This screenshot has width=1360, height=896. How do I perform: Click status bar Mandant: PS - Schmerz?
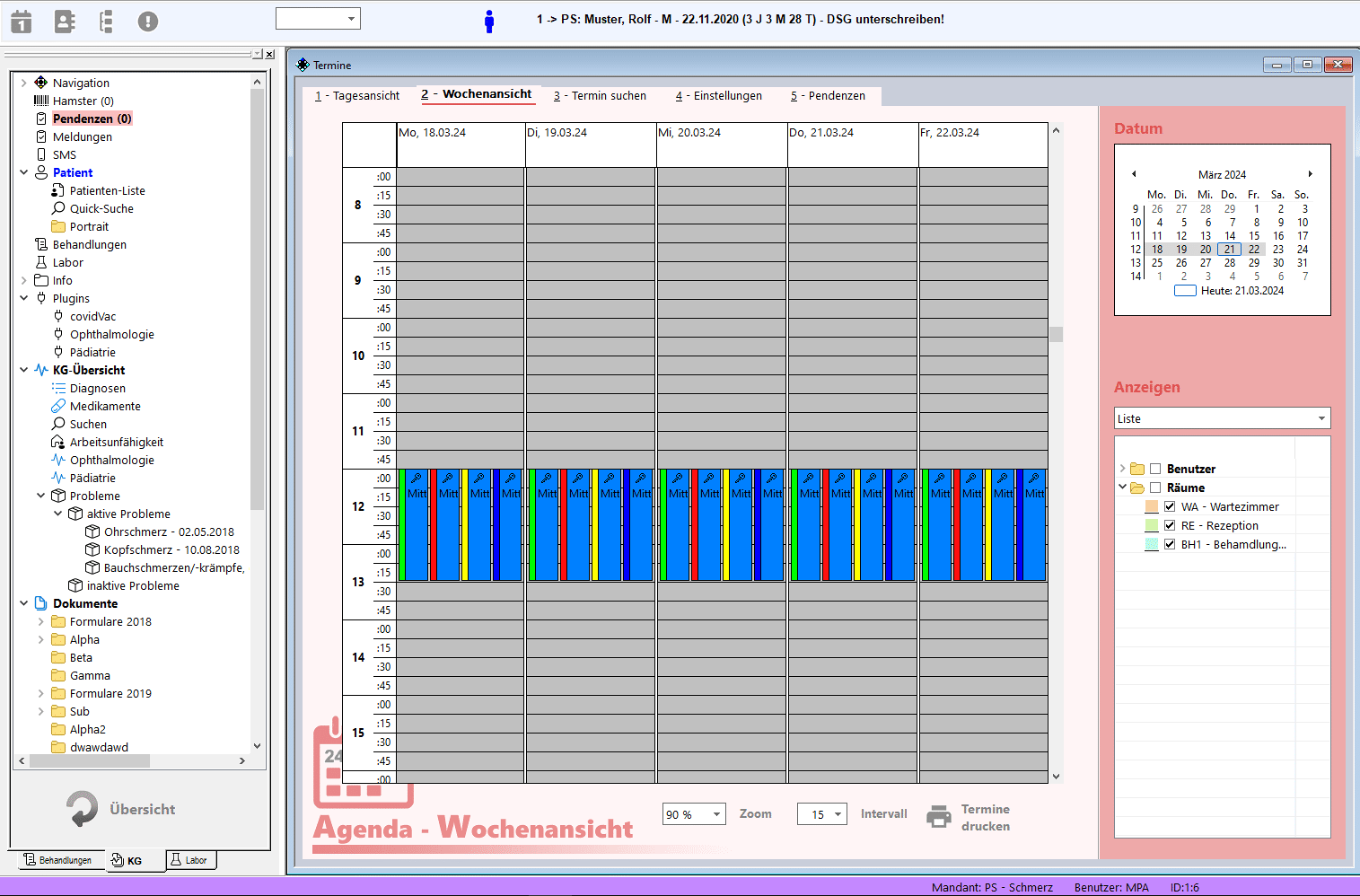click(992, 887)
